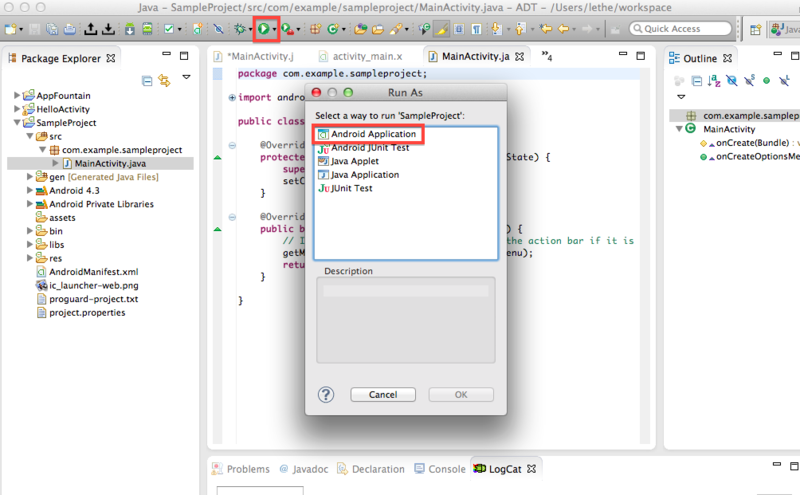Toggle Hide Non-Public Members green dot

766,81
